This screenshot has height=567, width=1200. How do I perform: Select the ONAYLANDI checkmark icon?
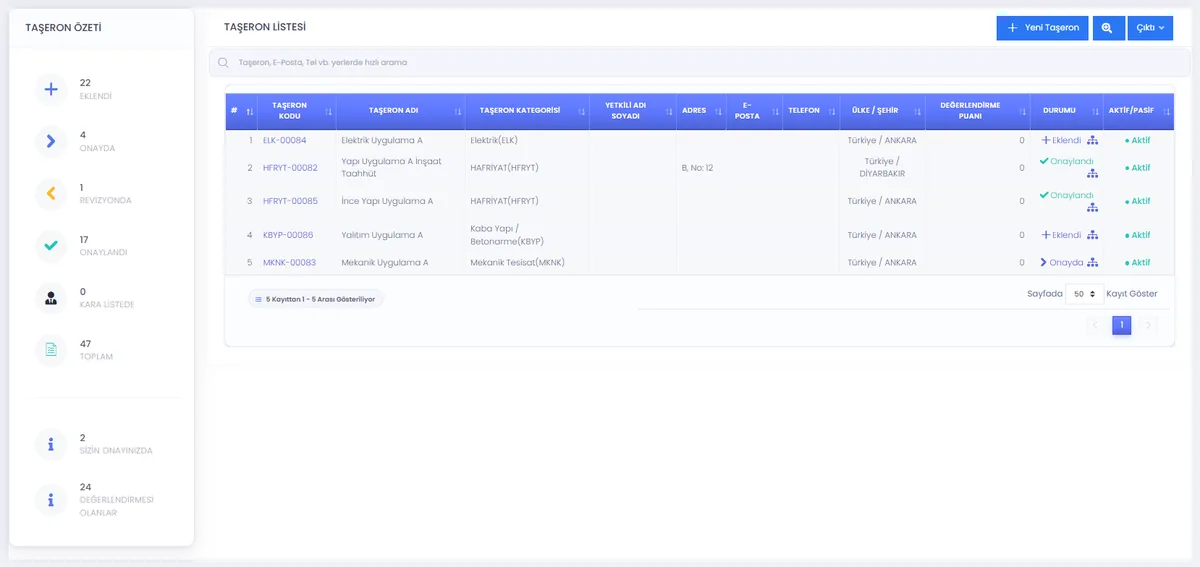pos(51,245)
